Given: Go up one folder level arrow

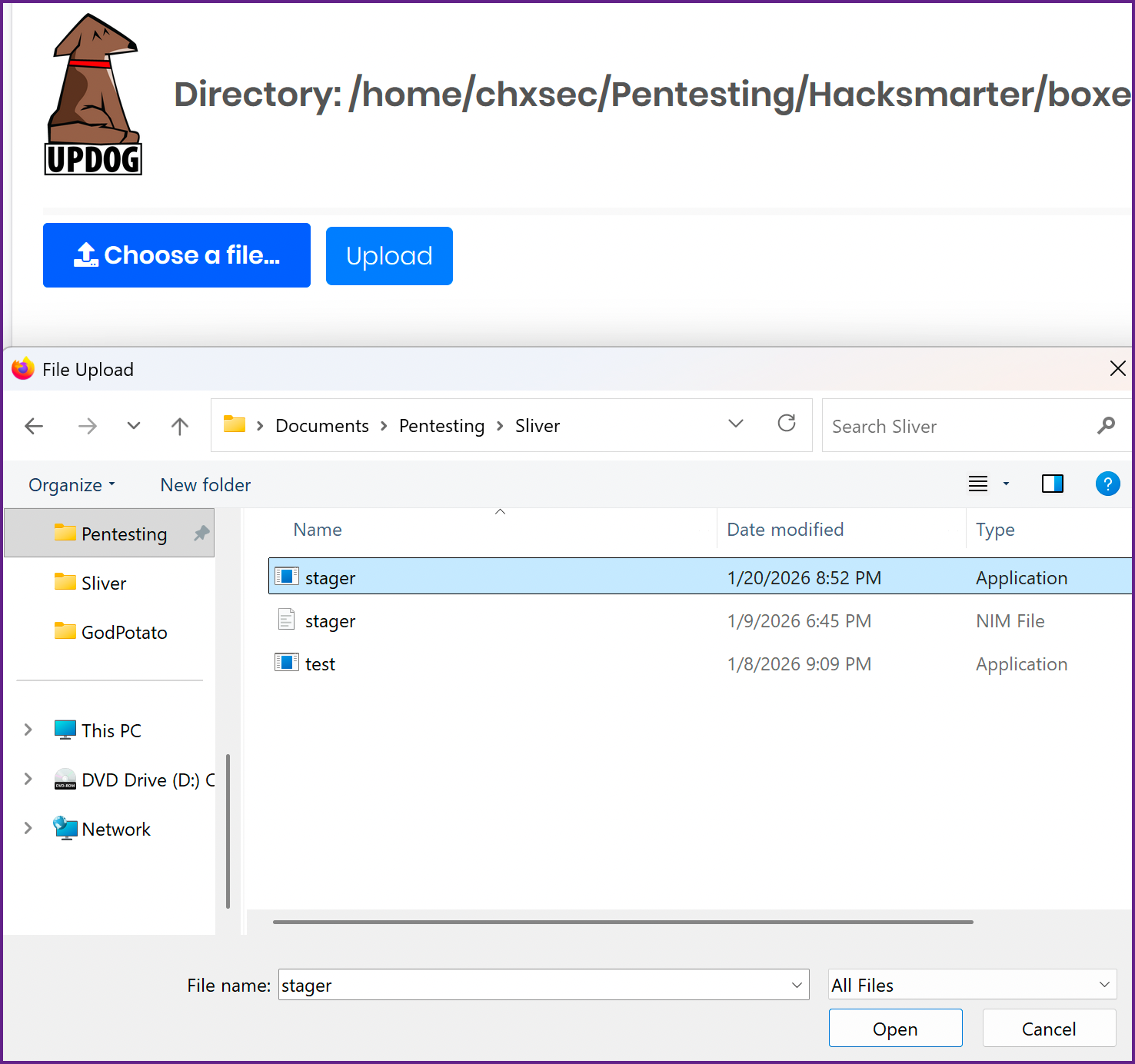Looking at the screenshot, I should coord(180,426).
